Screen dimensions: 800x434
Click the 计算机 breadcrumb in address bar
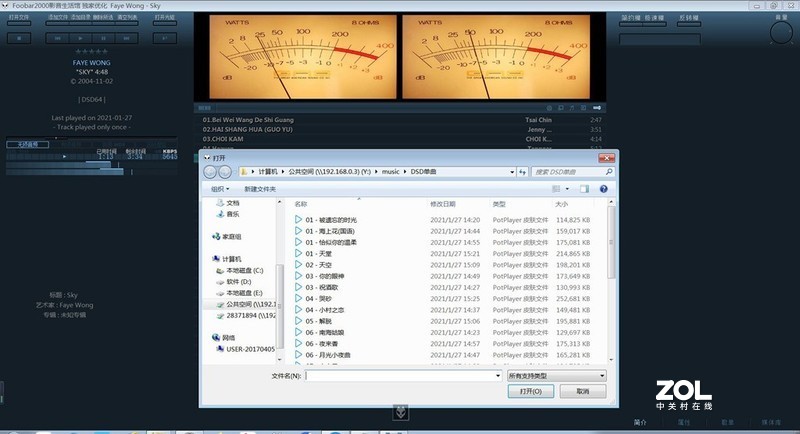point(267,172)
